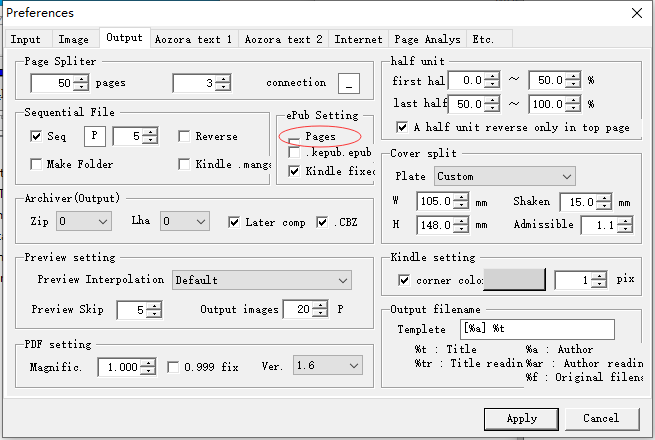Click the Apply button
Image resolution: width=655 pixels, height=440 pixels.
coord(521,419)
